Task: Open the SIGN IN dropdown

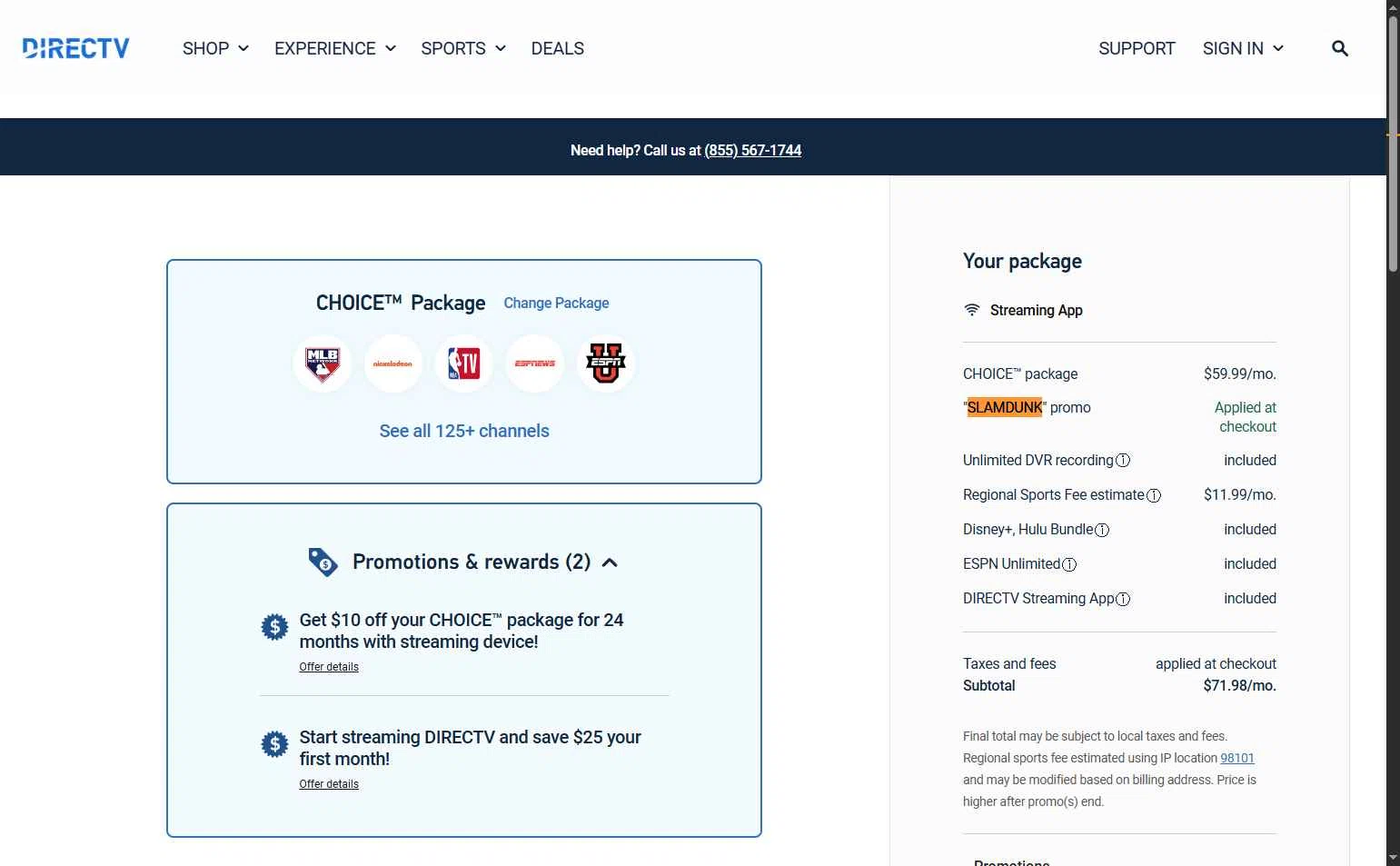Action: tap(1243, 48)
